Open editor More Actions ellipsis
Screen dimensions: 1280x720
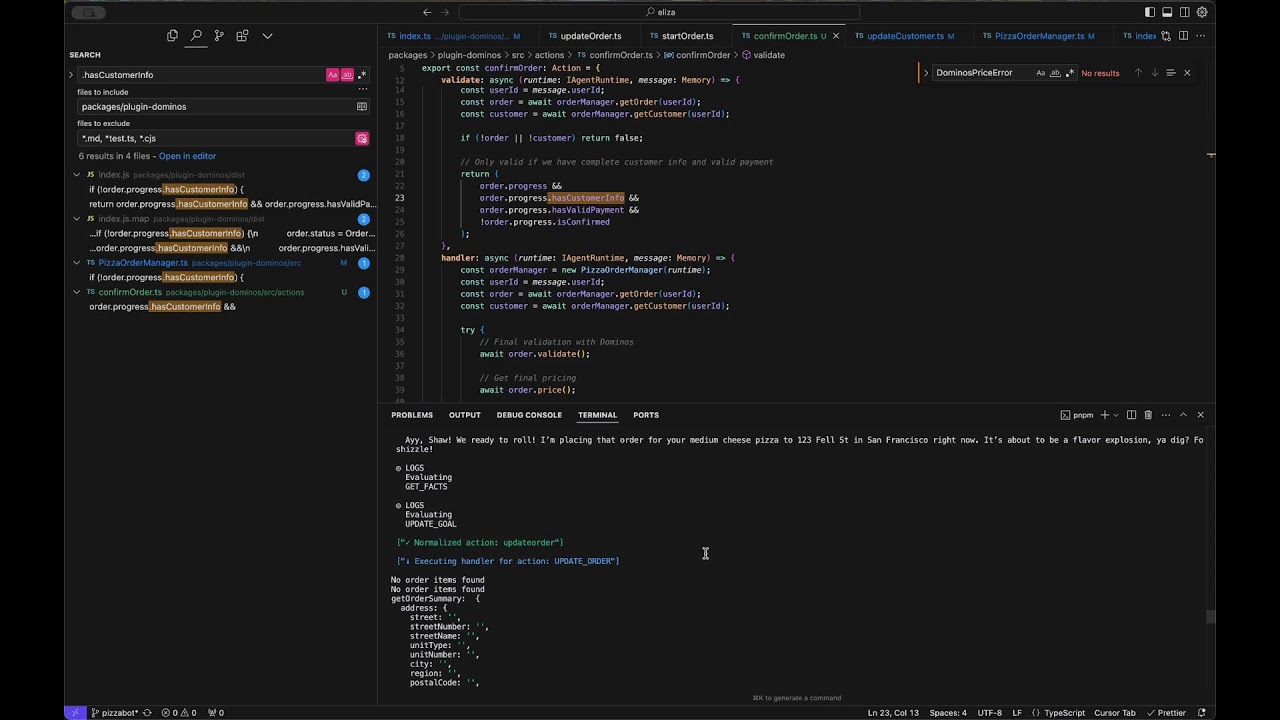point(1200,36)
